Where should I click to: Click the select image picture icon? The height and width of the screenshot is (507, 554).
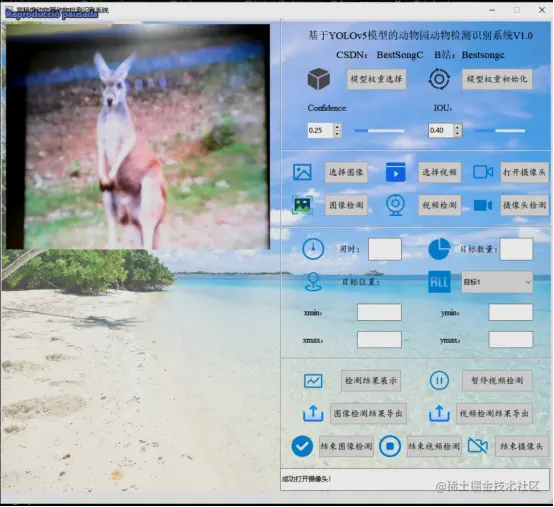[x=302, y=172]
